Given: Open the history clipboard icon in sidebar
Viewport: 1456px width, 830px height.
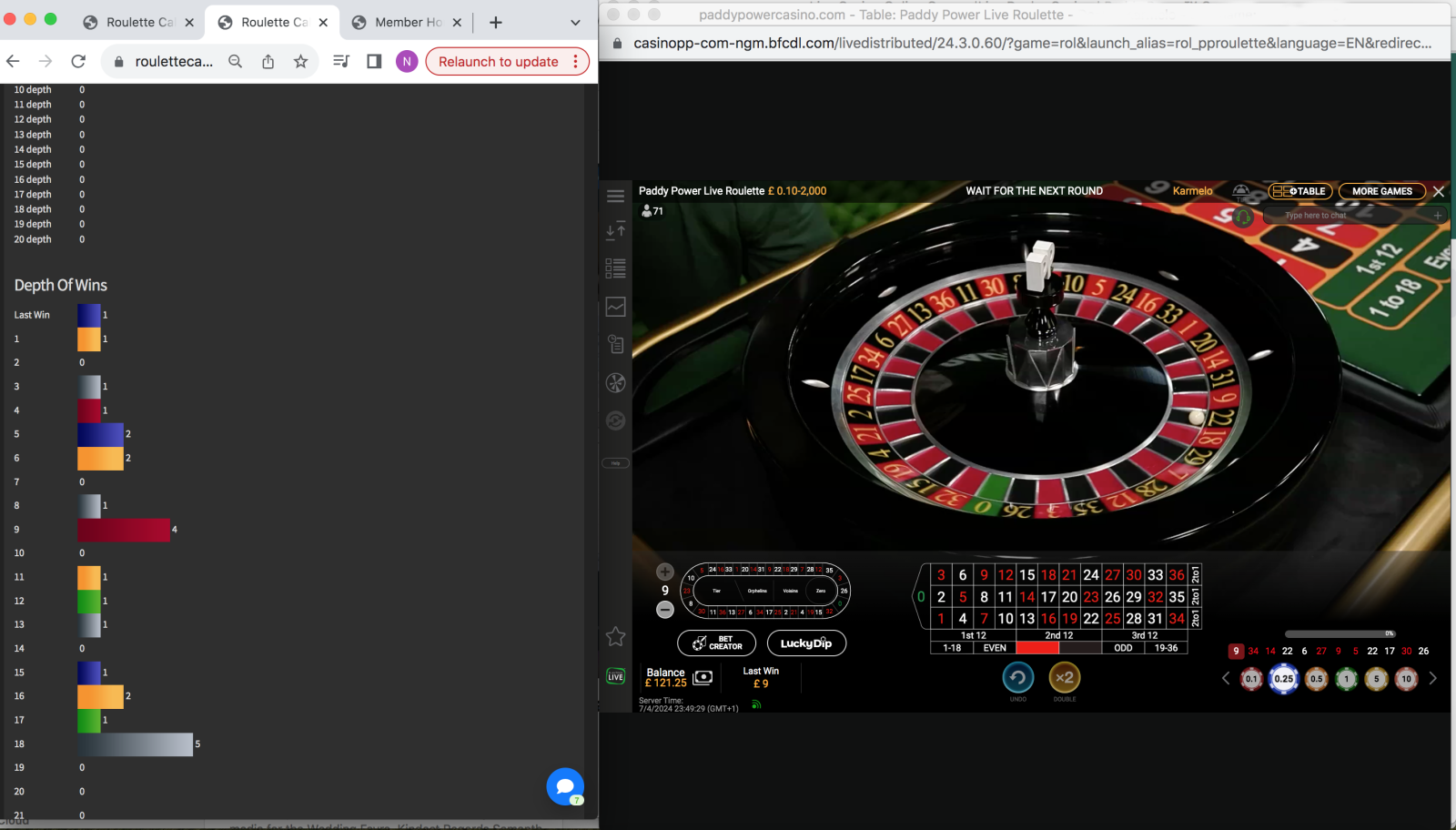Looking at the screenshot, I should tap(615, 344).
